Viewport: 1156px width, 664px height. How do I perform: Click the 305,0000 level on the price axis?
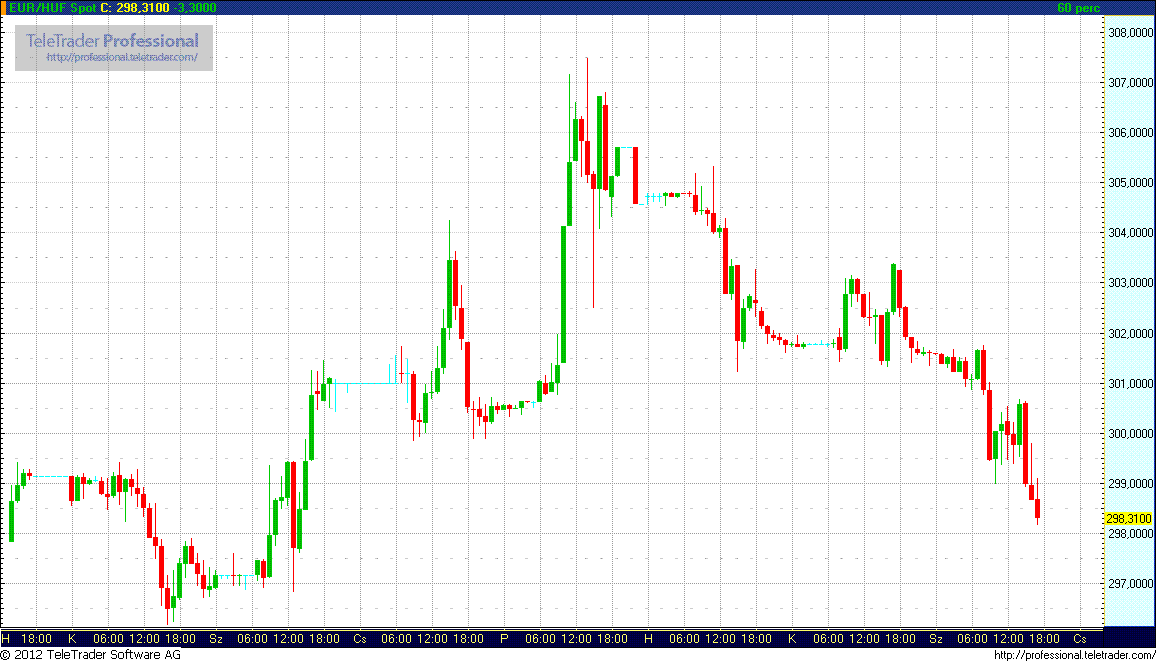(x=1129, y=183)
